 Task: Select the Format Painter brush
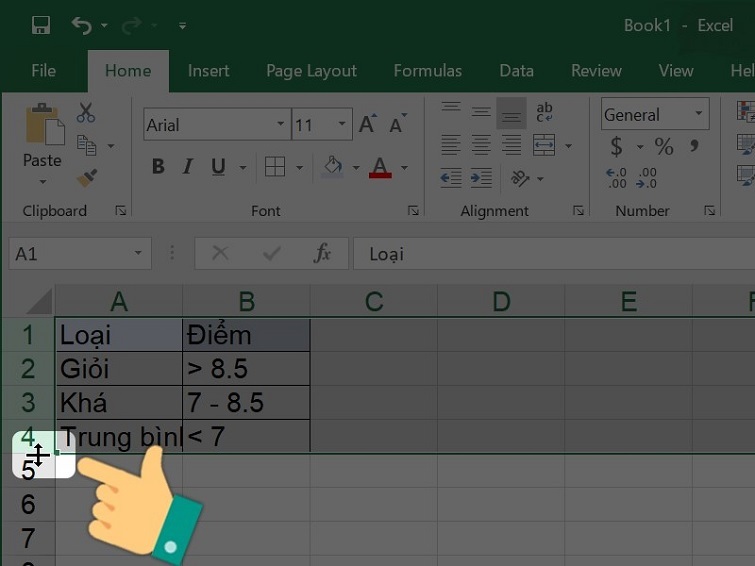coord(87,178)
